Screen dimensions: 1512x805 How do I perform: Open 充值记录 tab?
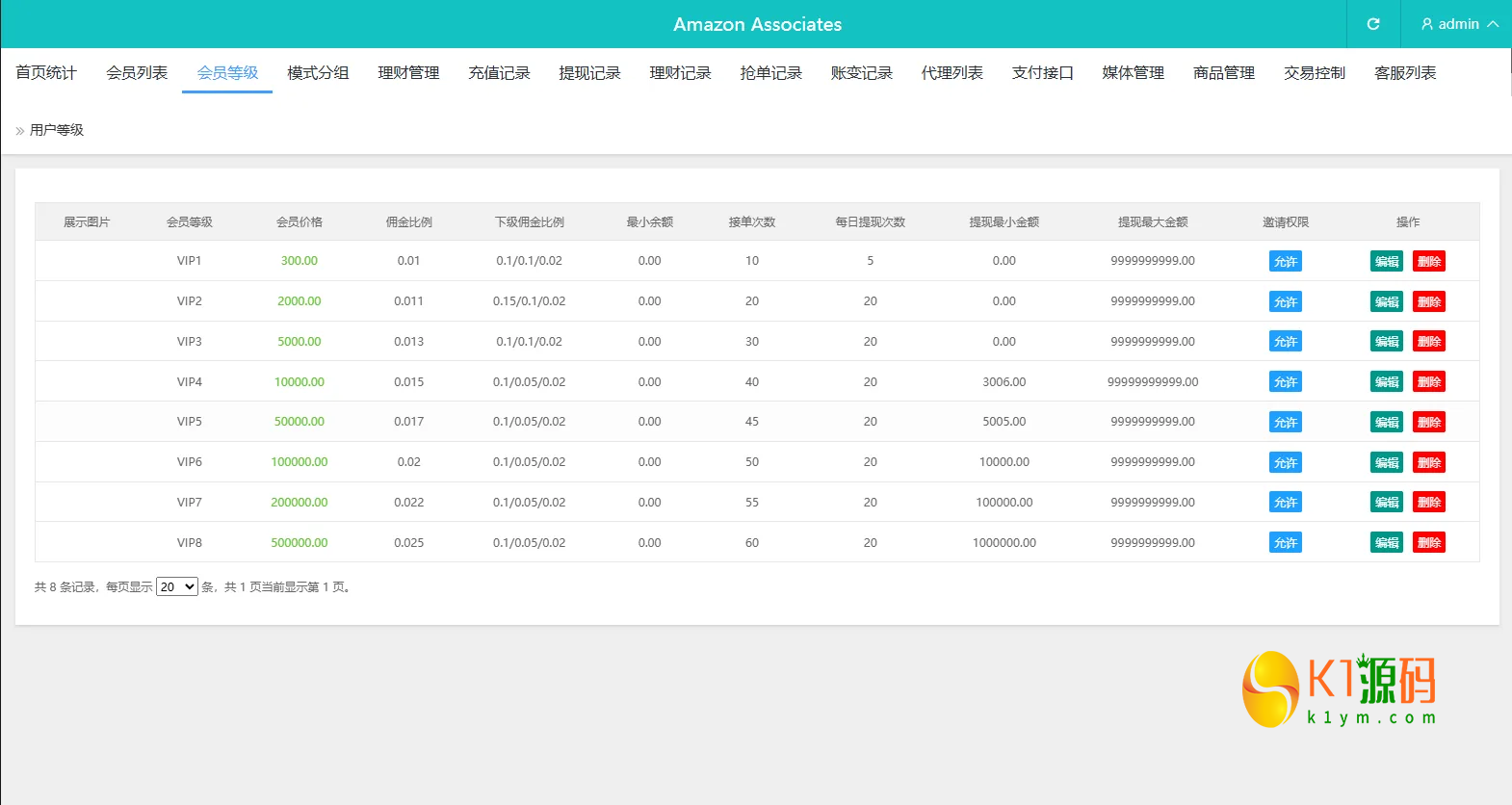(x=499, y=73)
